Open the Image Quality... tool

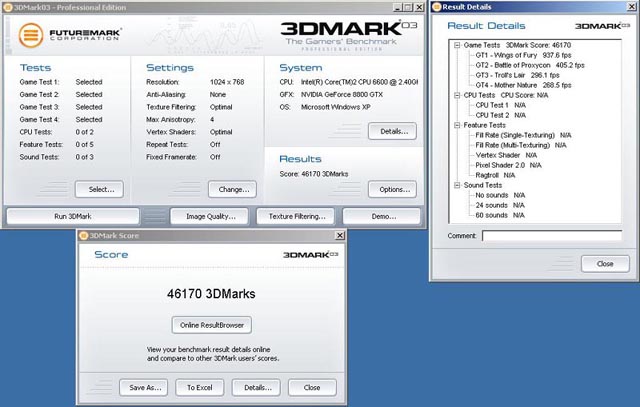pyautogui.click(x=209, y=216)
